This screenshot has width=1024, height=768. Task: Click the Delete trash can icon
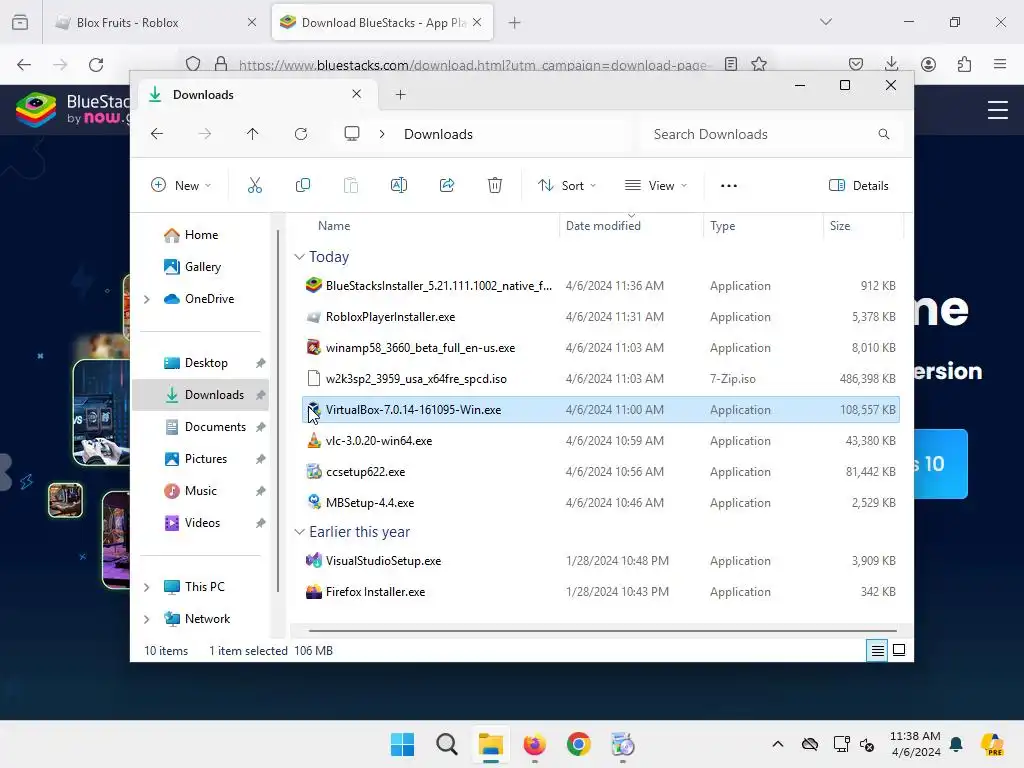[495, 185]
